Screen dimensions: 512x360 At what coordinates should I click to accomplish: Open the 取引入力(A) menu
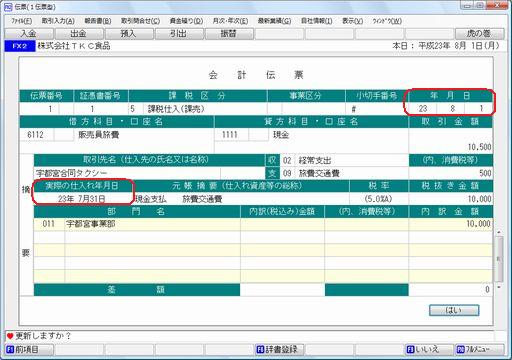pyautogui.click(x=58, y=21)
